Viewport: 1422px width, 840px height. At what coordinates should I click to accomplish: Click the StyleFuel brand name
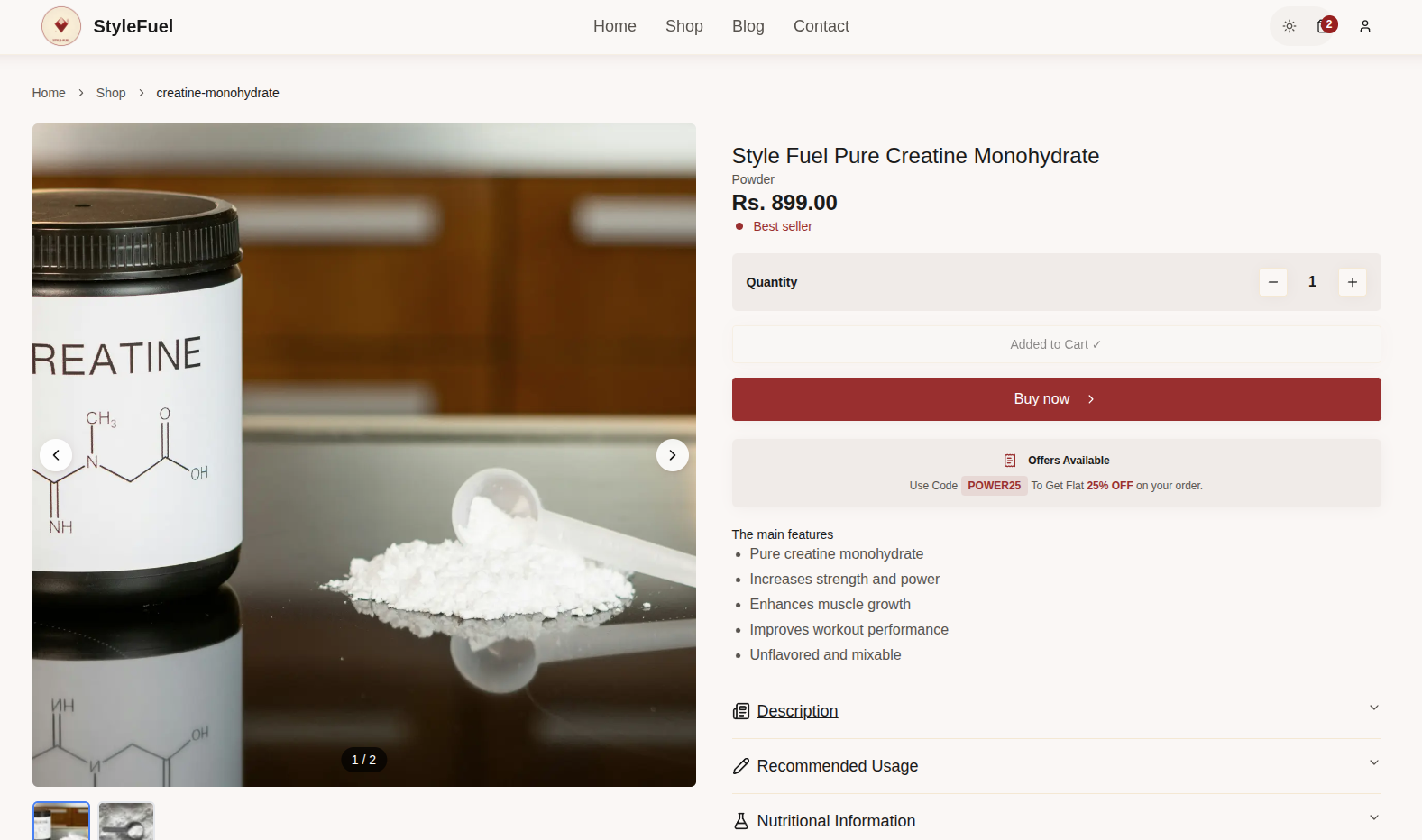click(x=133, y=26)
